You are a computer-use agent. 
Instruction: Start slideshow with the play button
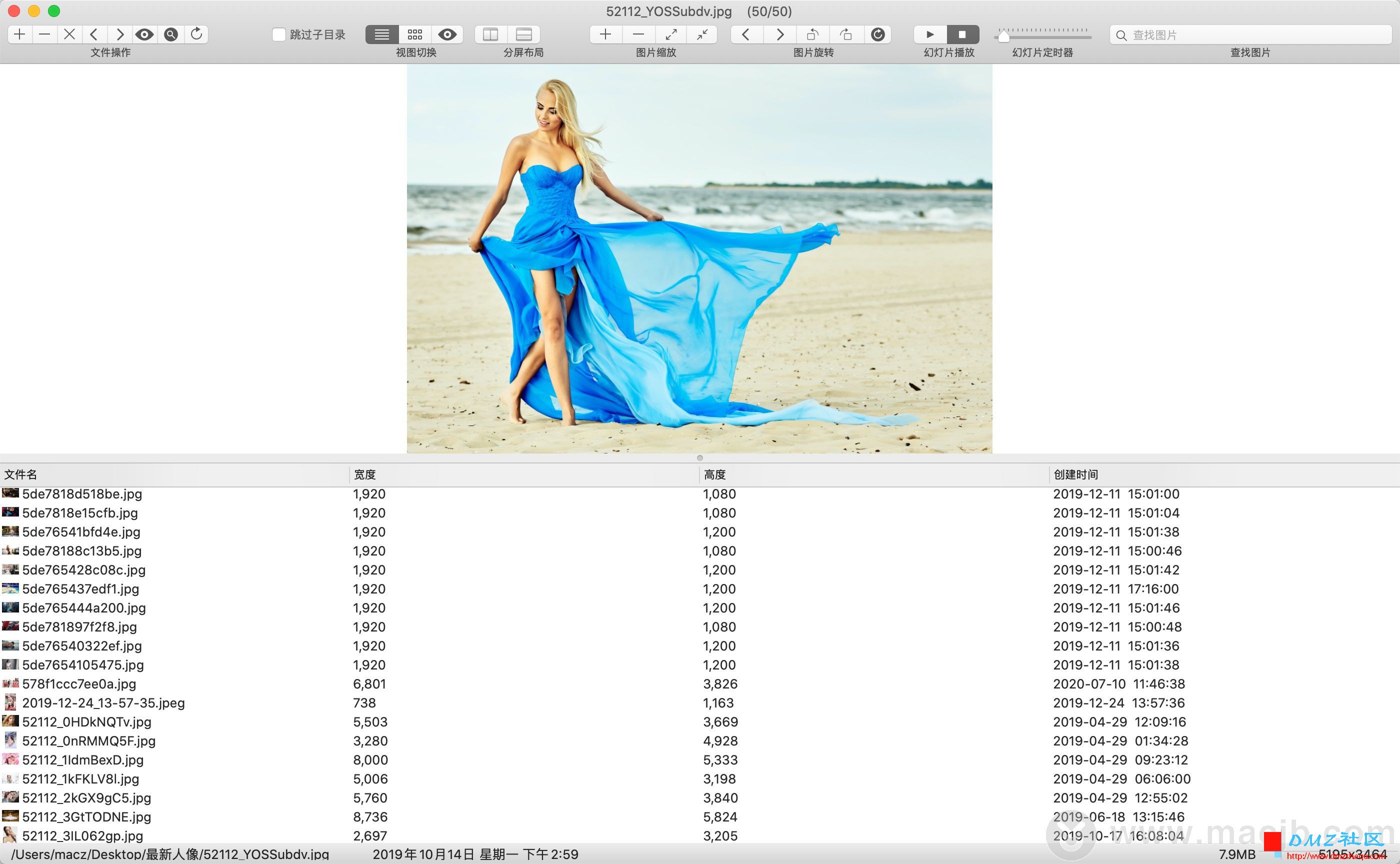pos(930,34)
